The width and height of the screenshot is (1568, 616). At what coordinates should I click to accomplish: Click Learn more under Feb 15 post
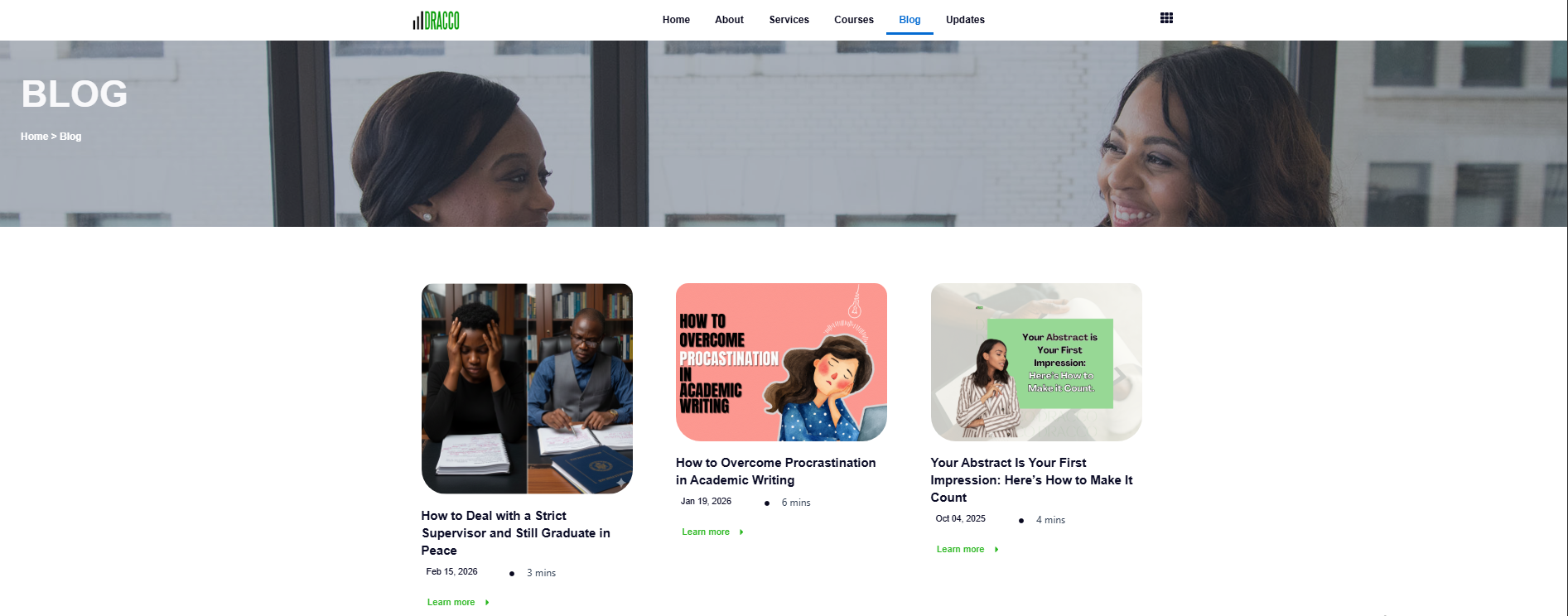451,603
